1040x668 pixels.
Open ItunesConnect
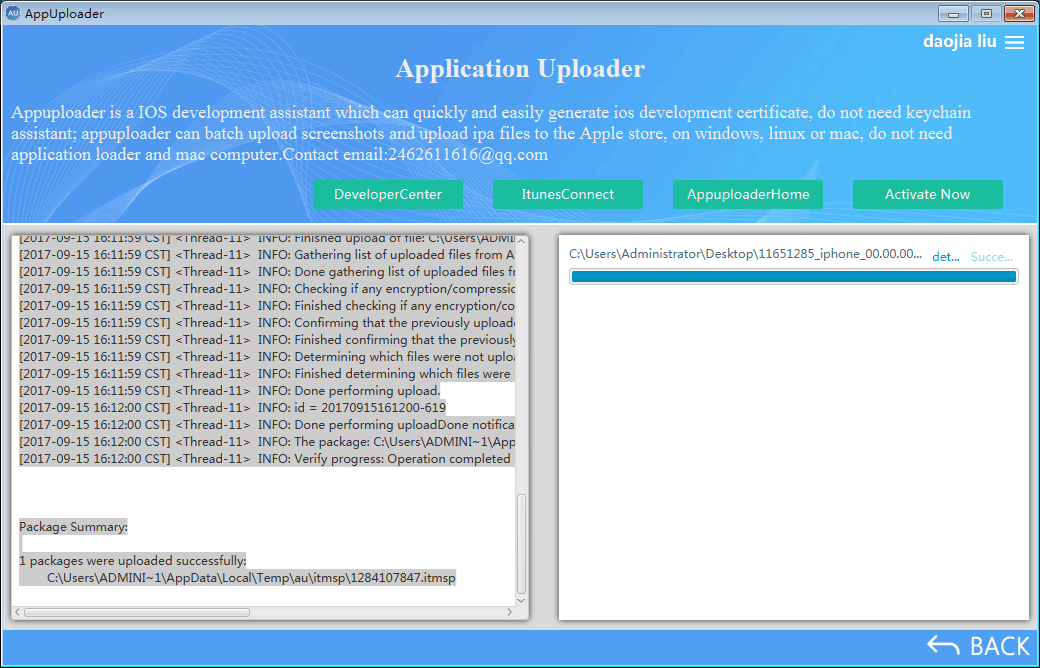[568, 194]
